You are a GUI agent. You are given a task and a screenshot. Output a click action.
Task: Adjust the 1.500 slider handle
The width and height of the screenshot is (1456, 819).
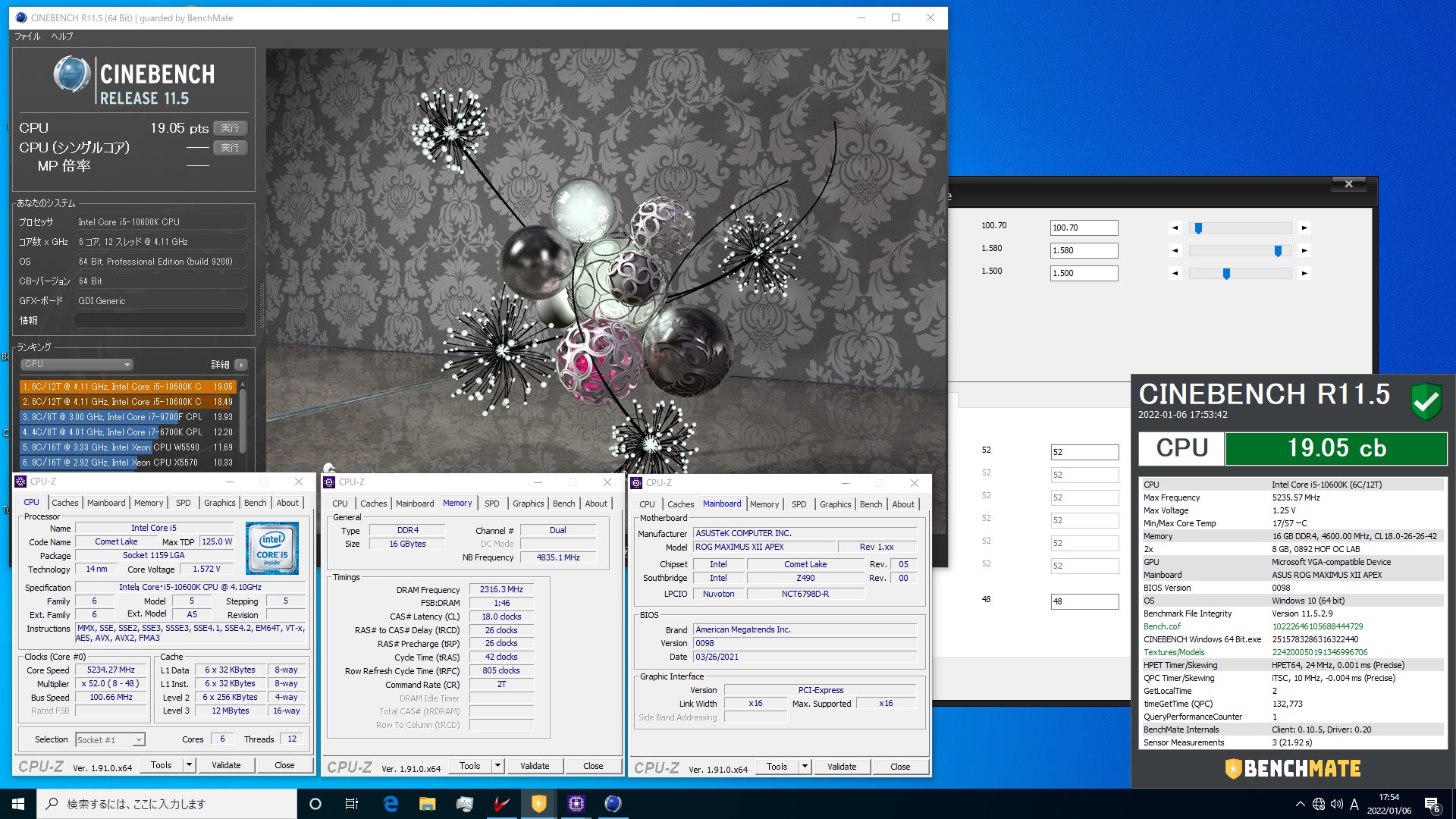[x=1226, y=273]
